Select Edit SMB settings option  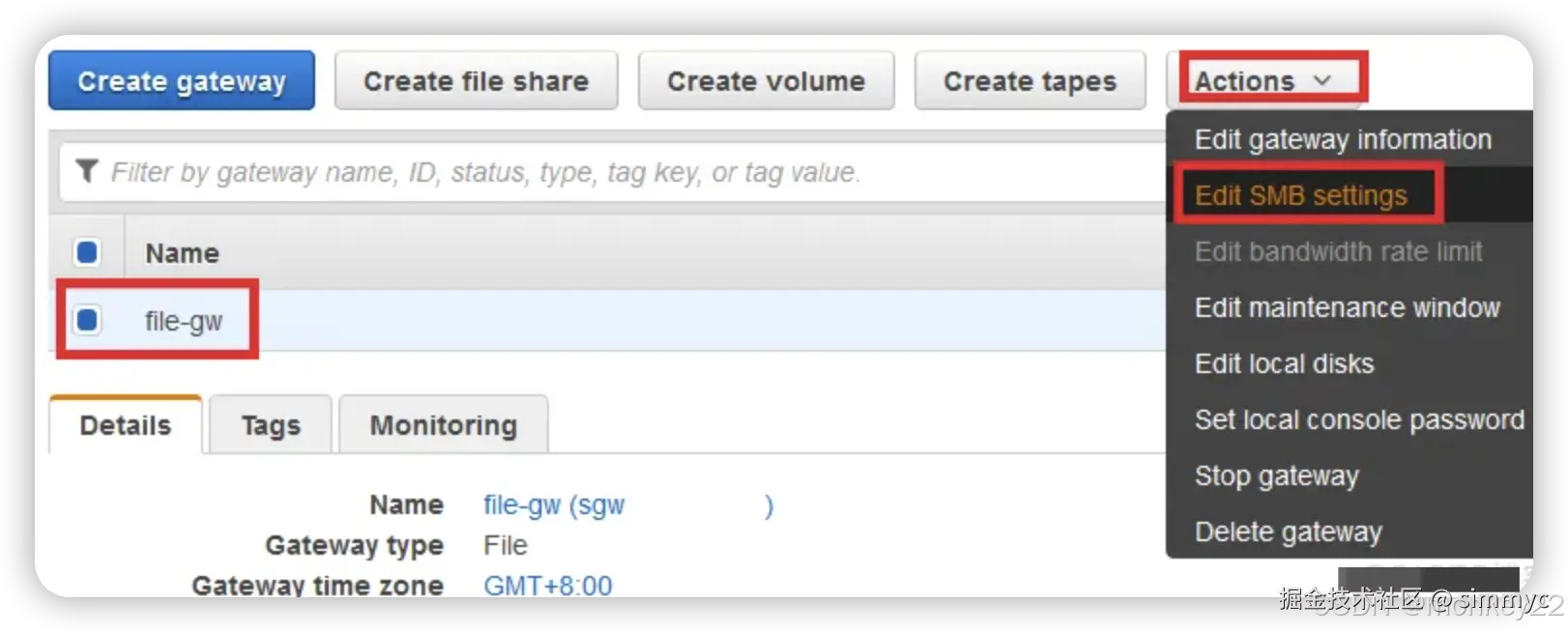click(1301, 195)
